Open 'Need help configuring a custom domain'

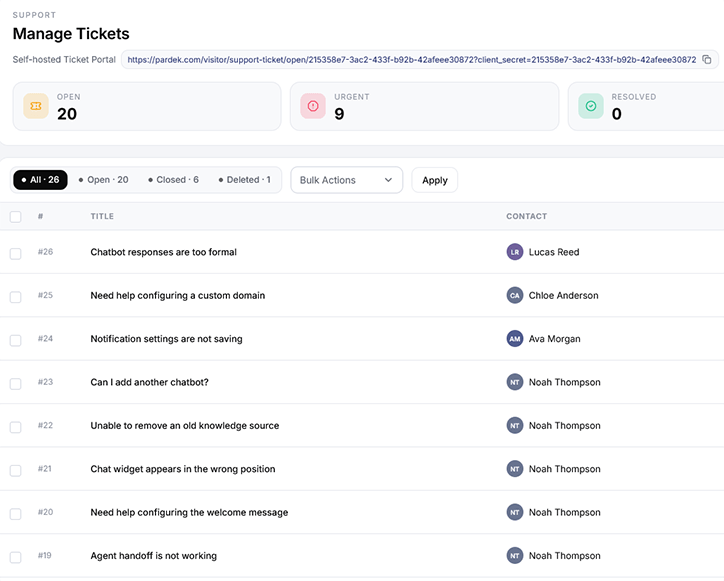tap(178, 296)
